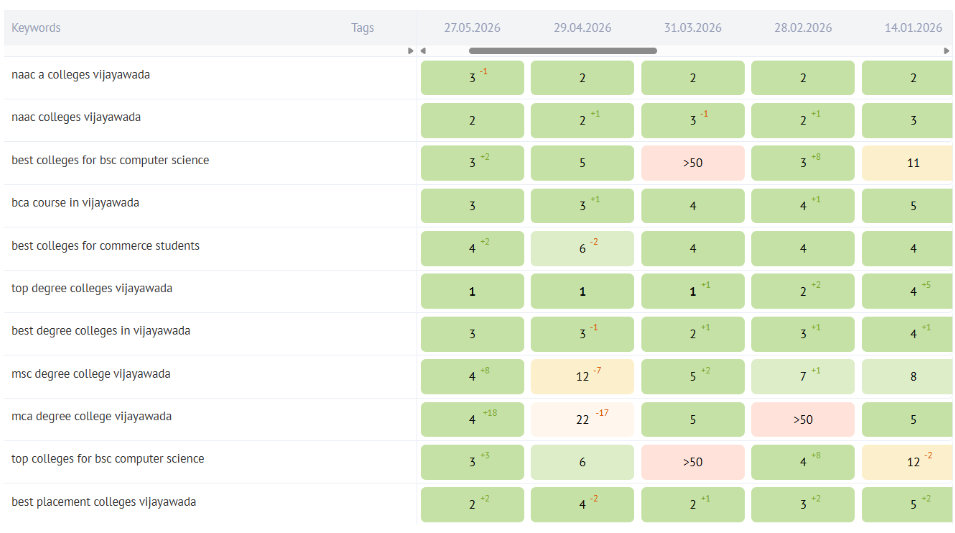The width and height of the screenshot is (955, 533).
Task: Select keyword 'naac a colleges vijayawada'
Action: pos(80,75)
